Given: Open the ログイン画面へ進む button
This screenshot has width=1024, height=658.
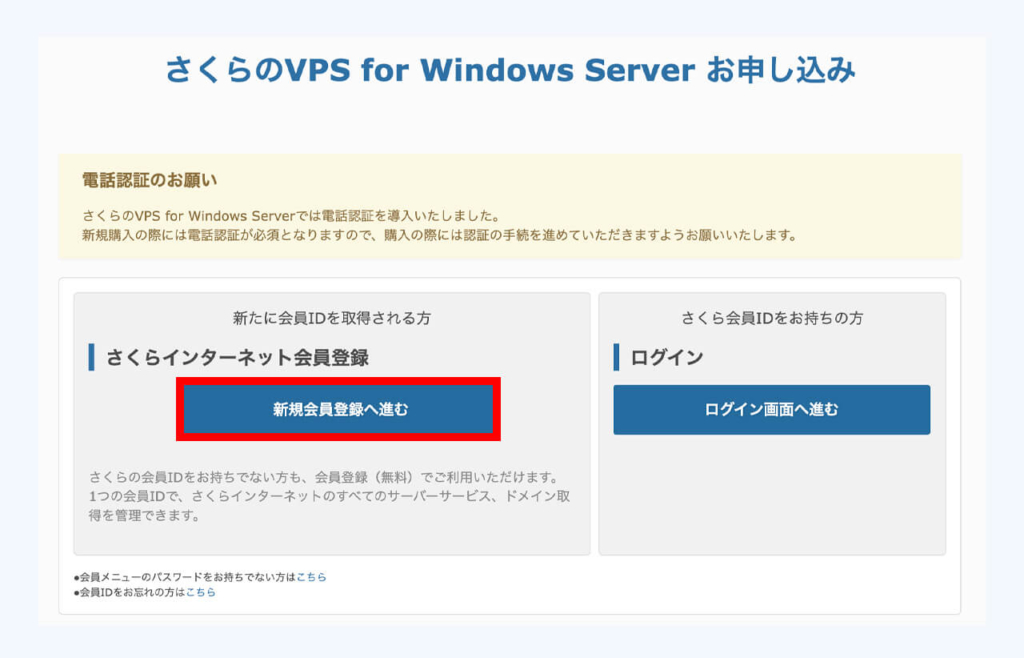Looking at the screenshot, I should [x=771, y=409].
